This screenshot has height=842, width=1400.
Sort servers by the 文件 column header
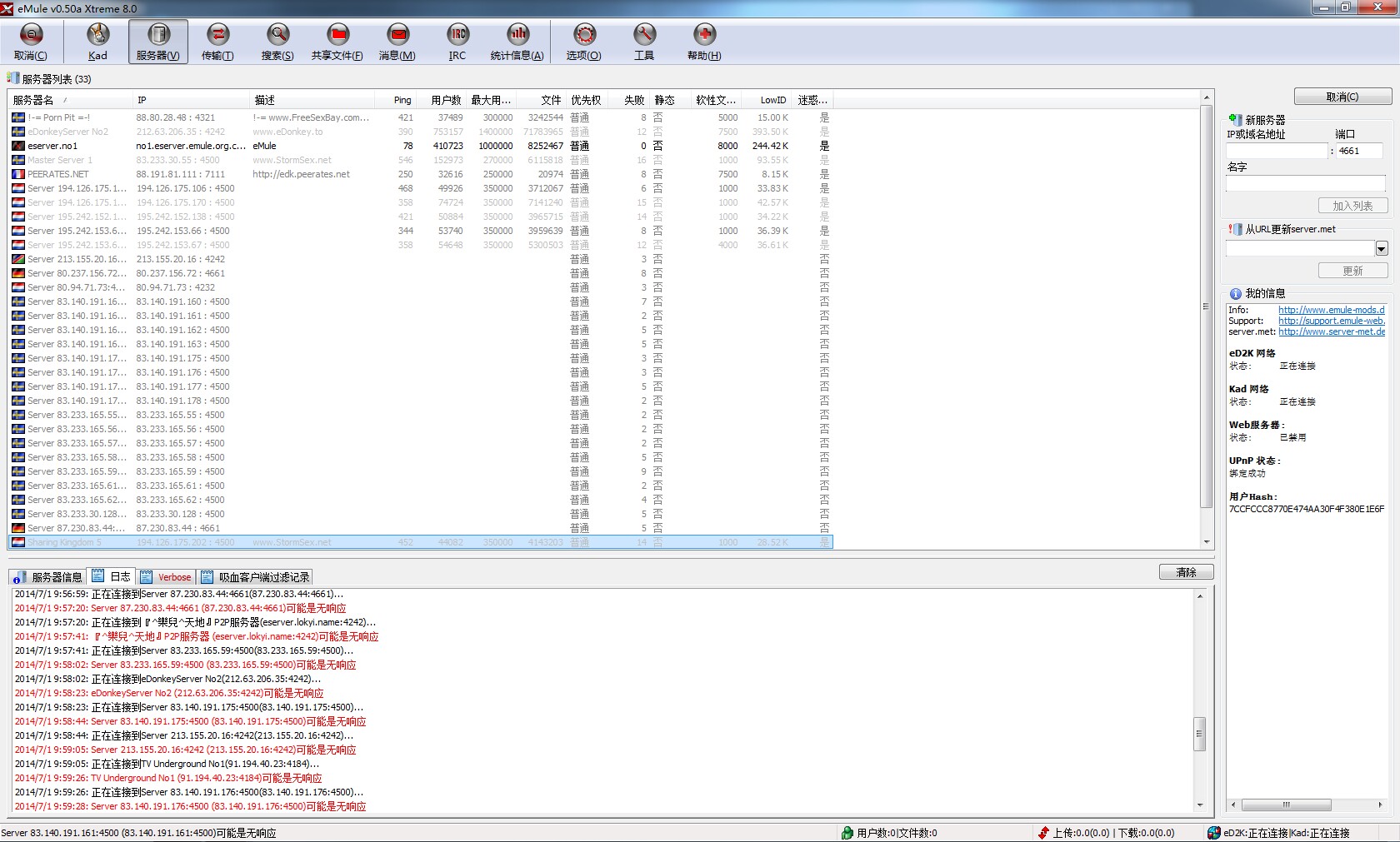[x=542, y=100]
